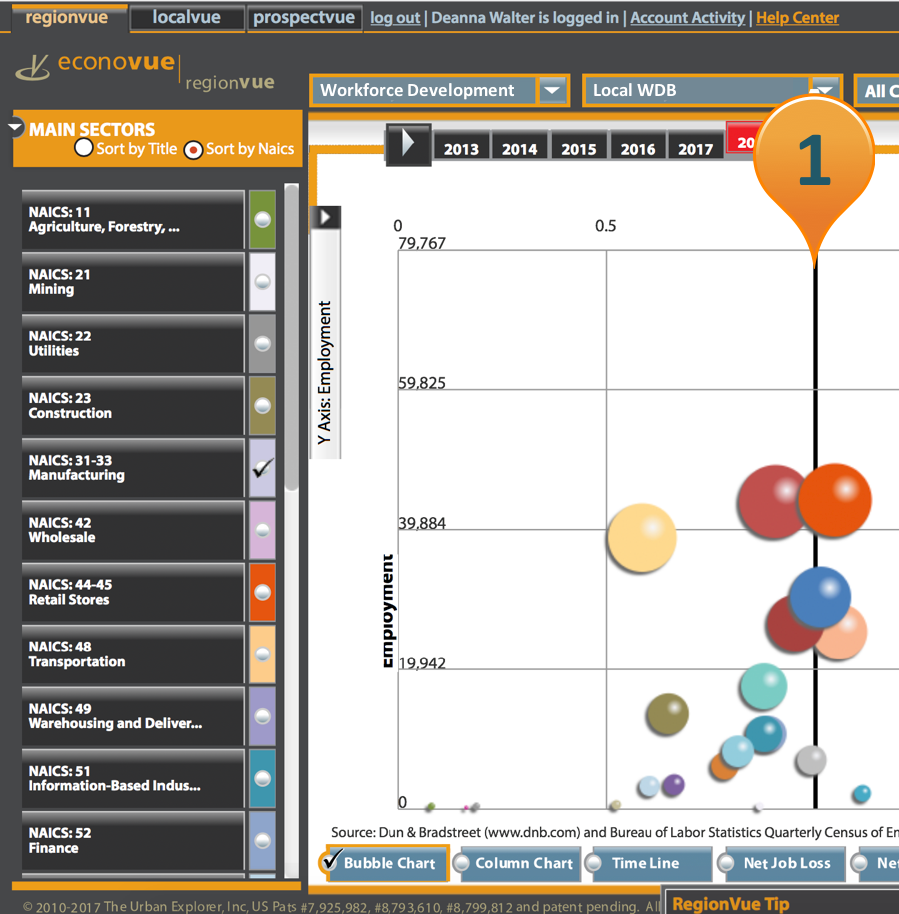Click the teal circle beside Information-Based Industries
This screenshot has height=914, width=899.
[262, 779]
